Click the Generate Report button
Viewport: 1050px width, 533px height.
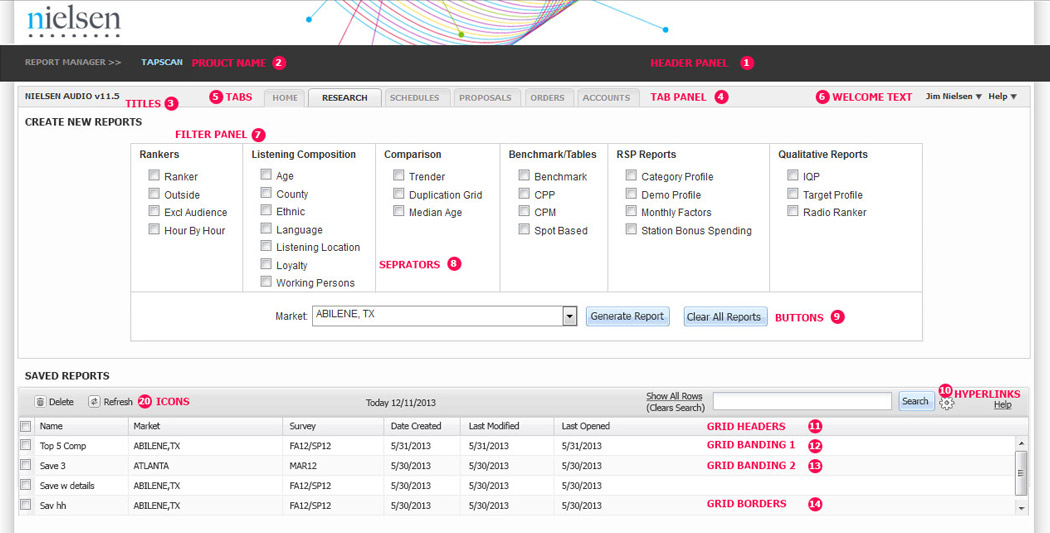627,316
